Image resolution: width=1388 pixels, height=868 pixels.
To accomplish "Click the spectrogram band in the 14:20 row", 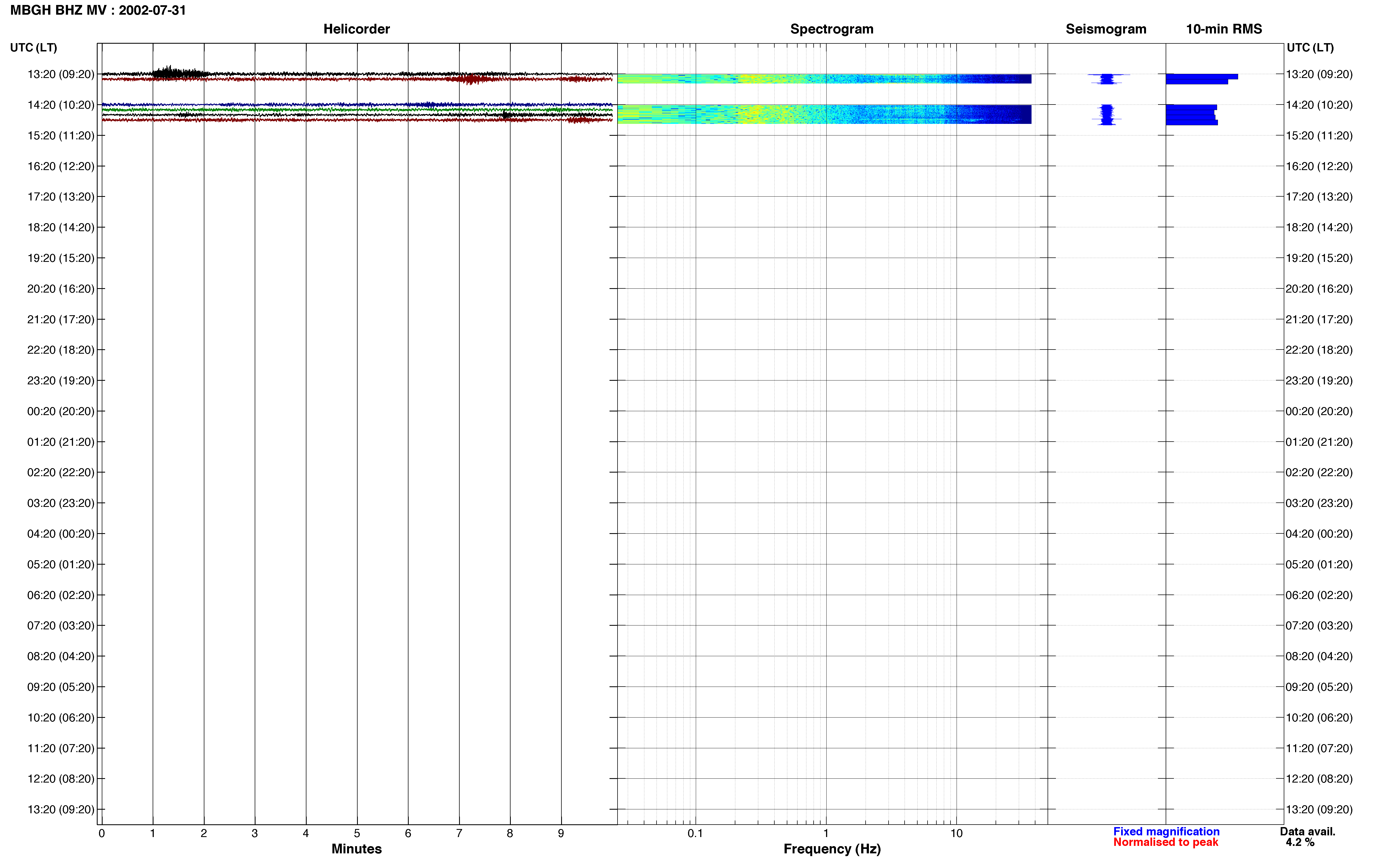I will coord(824,114).
